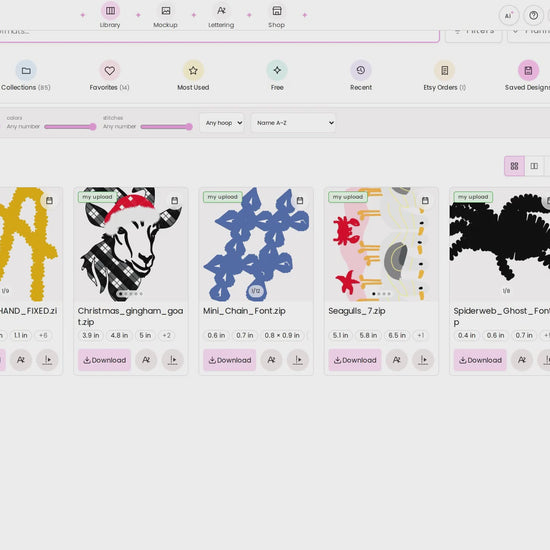Open Christmas gingham goat thumbnail
This screenshot has width=550, height=550.
(x=131, y=244)
